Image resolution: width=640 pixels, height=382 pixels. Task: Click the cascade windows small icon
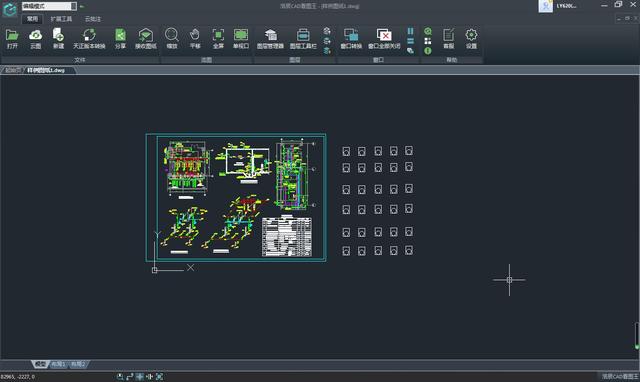click(x=411, y=51)
